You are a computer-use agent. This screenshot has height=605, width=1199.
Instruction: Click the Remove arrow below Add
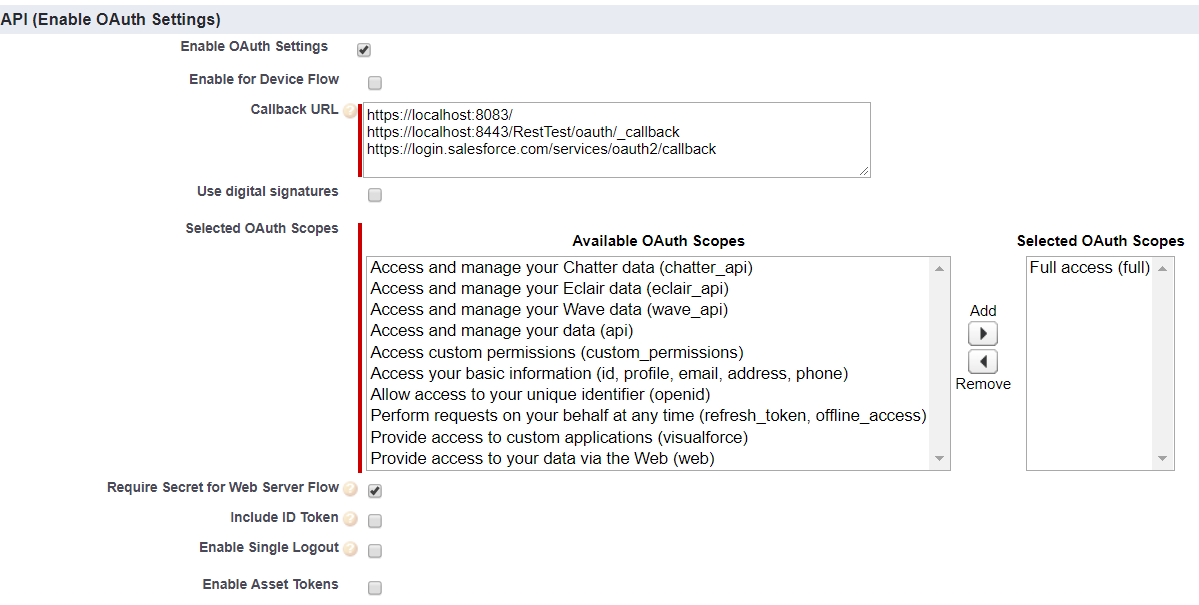tap(982, 360)
